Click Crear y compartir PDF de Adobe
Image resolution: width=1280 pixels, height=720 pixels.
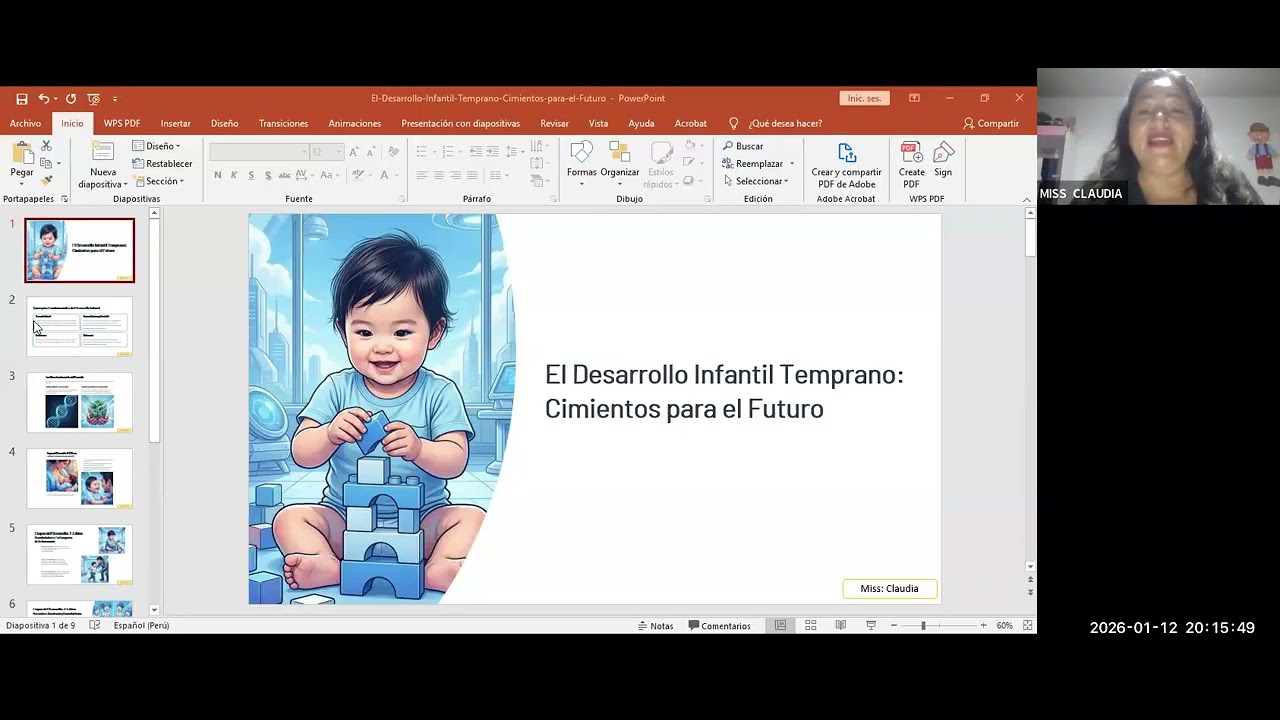click(x=846, y=165)
